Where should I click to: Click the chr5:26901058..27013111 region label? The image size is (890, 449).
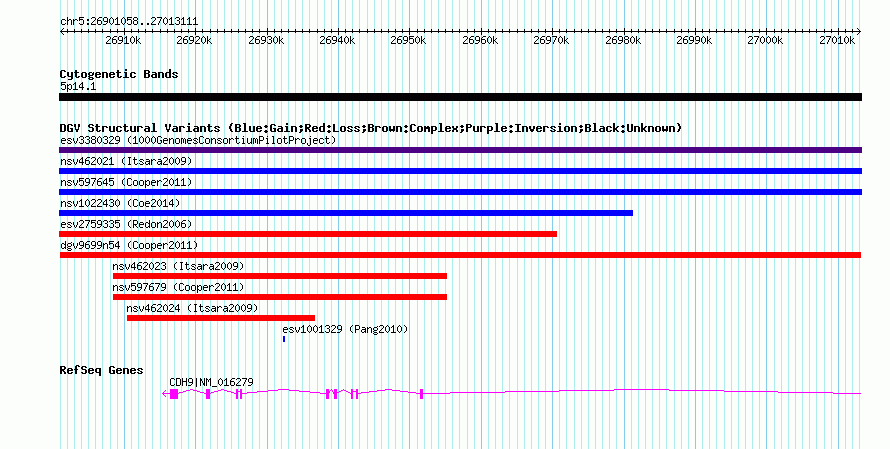(x=129, y=22)
